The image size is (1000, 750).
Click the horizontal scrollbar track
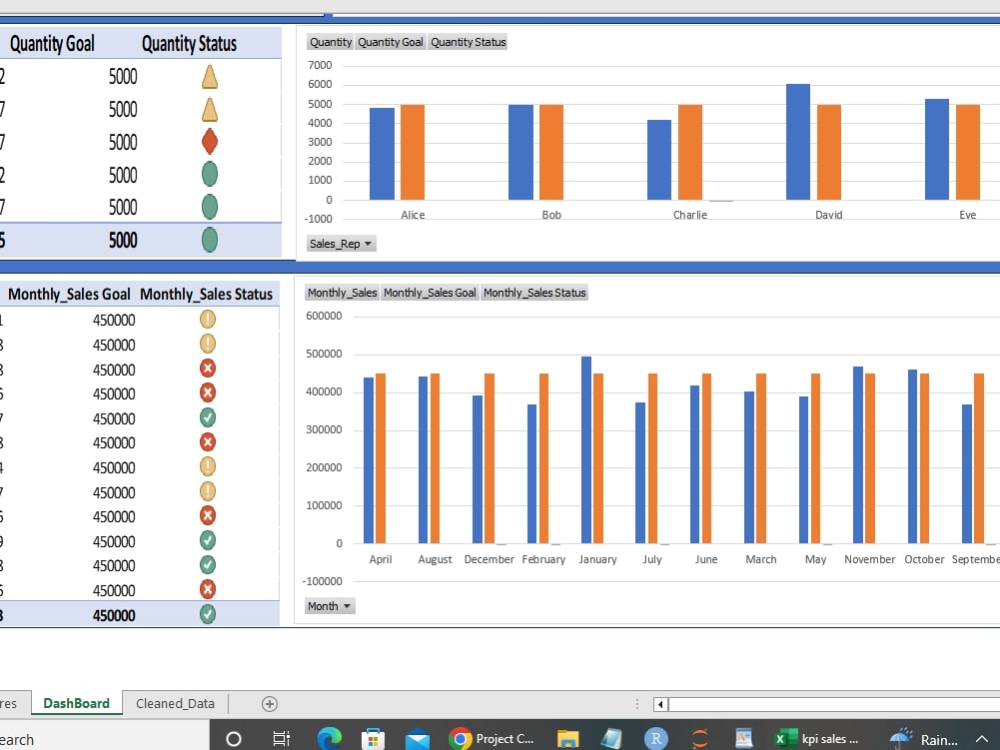click(834, 704)
